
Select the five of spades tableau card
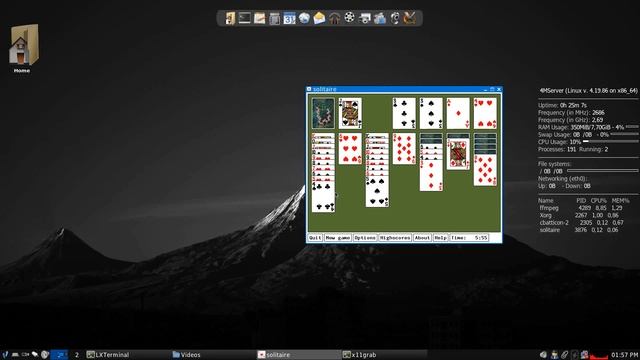coord(377,191)
